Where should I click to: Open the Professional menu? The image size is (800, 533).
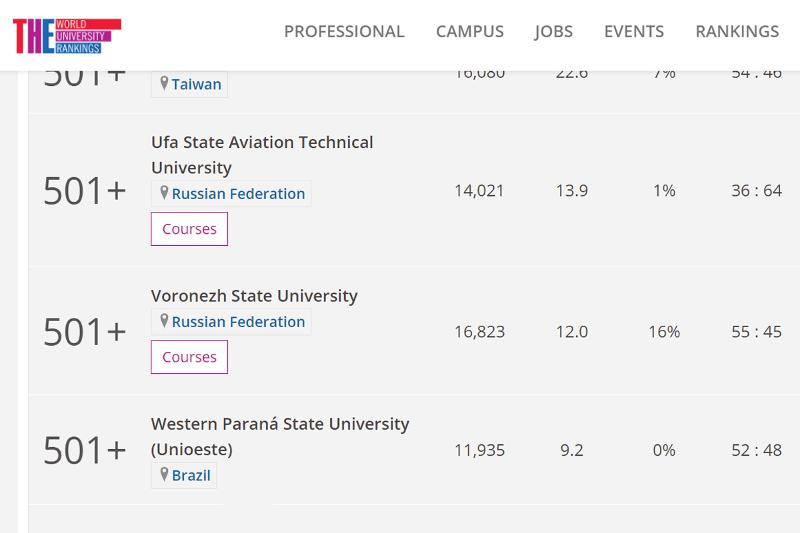click(x=344, y=31)
